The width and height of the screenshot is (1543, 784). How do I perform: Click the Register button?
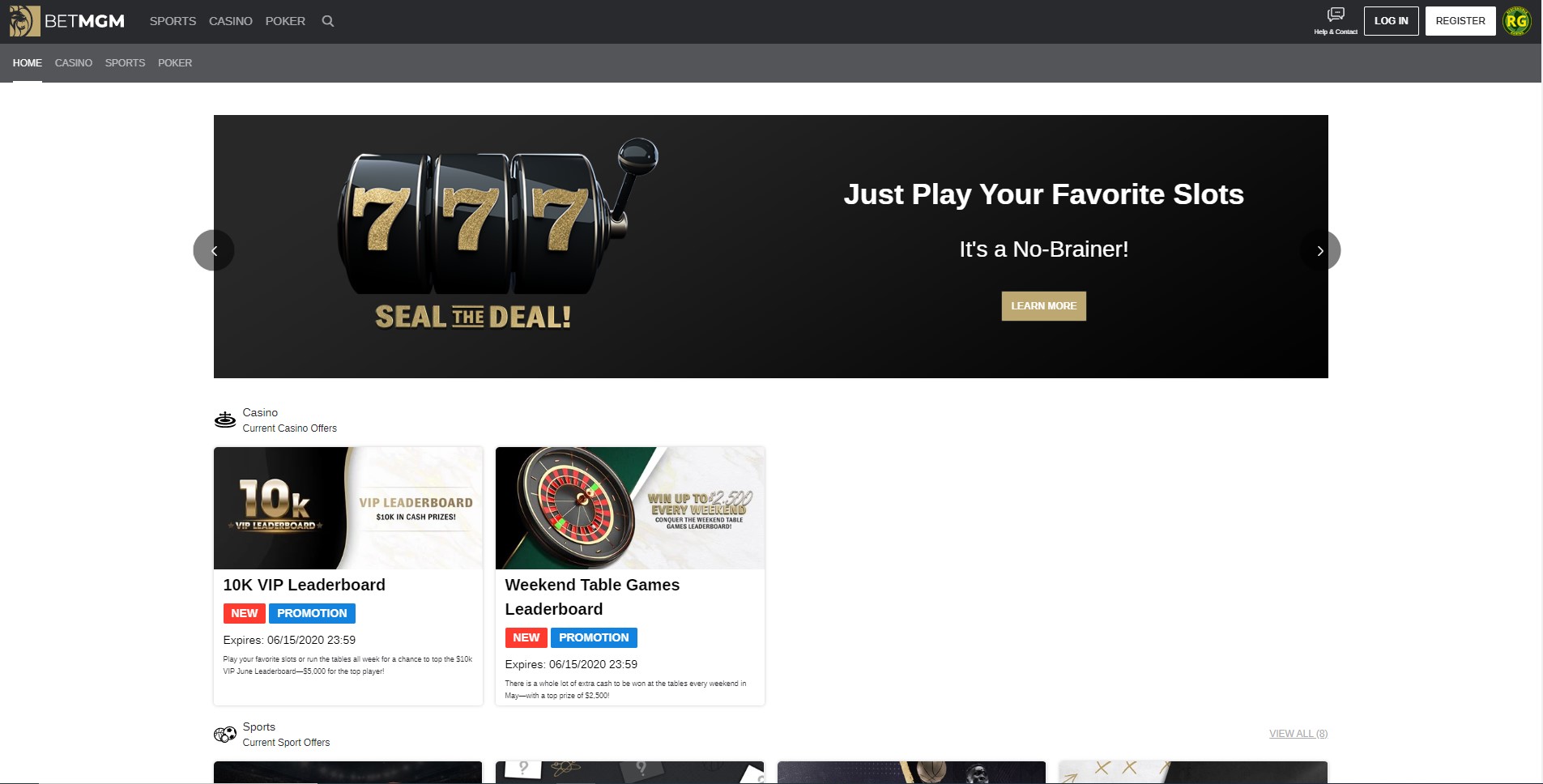1460,21
